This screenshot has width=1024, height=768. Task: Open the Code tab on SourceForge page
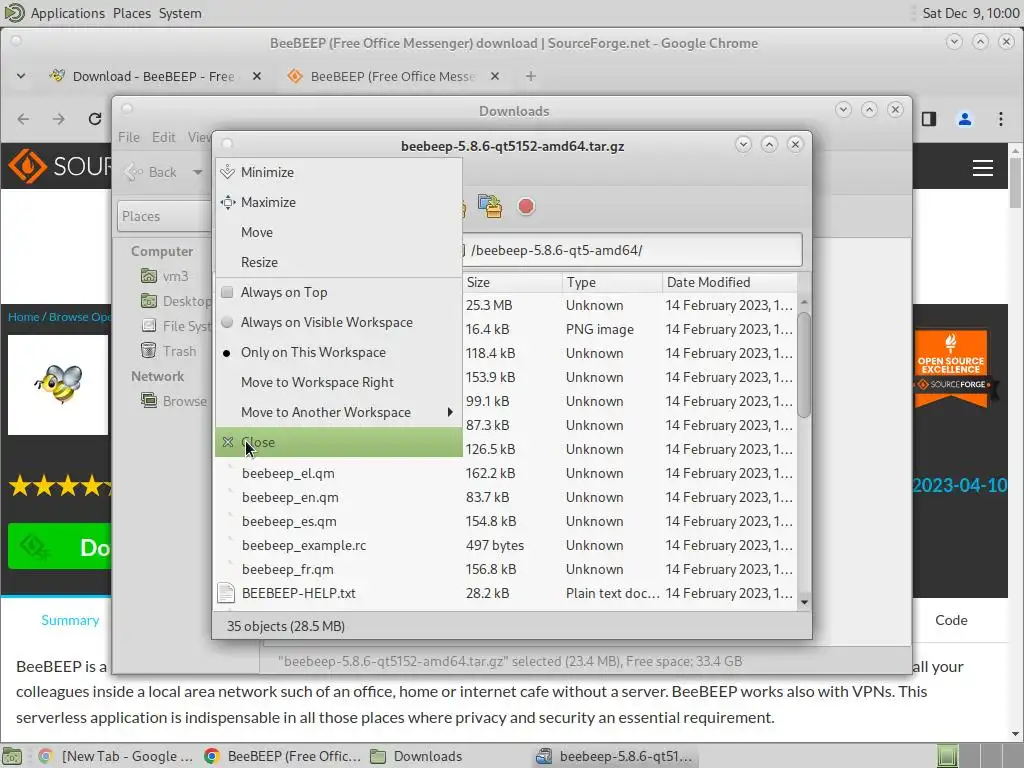pyautogui.click(x=951, y=620)
